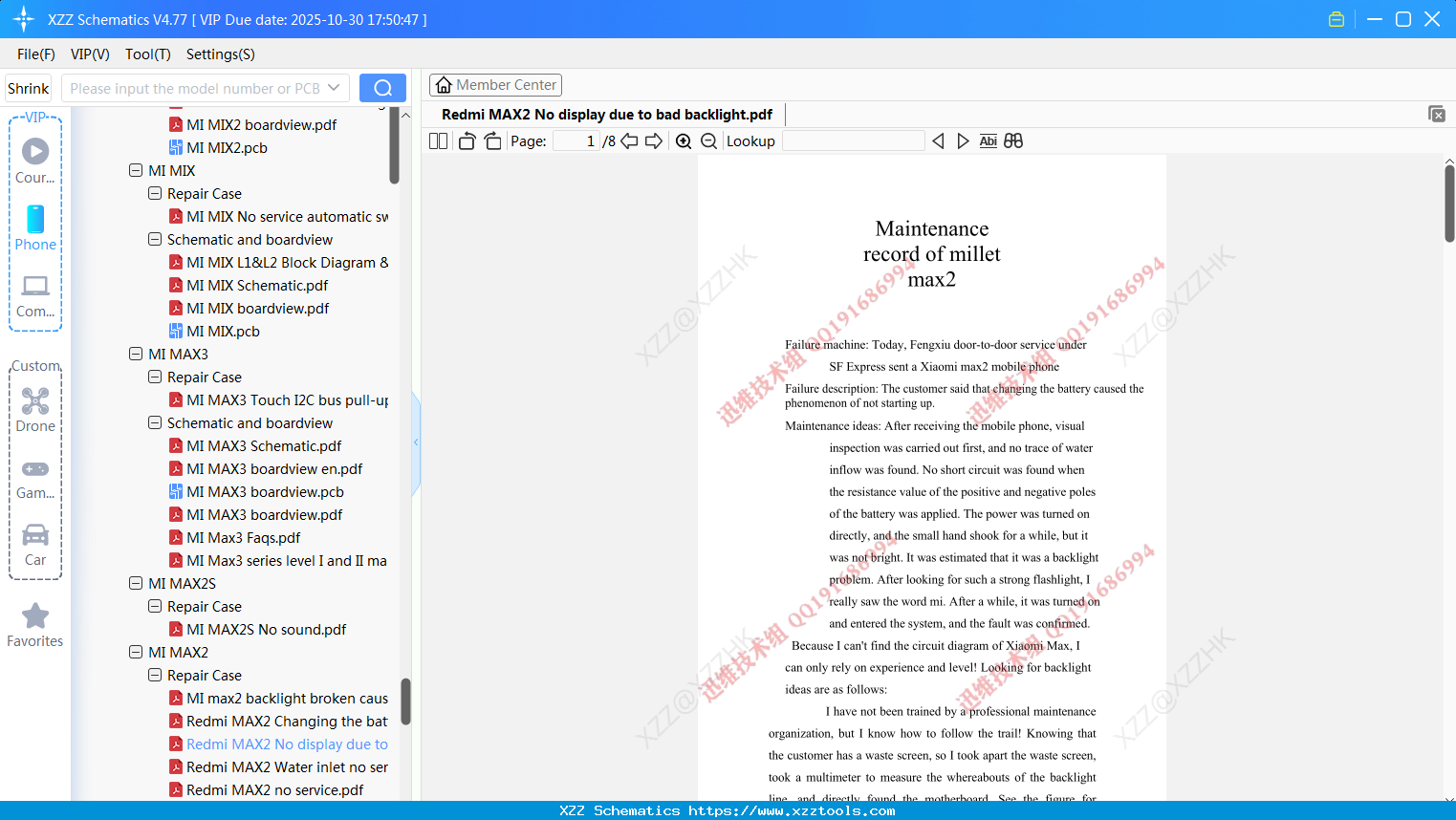
Task: Click the file tree scrollbar lower thumb
Action: click(x=405, y=702)
